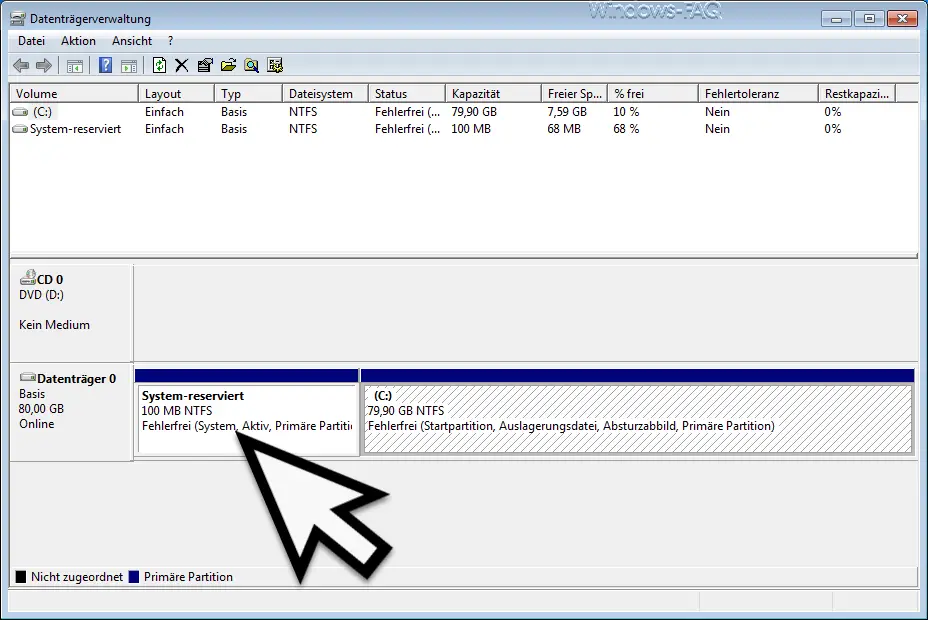Sort by the % frei column header
928x620 pixels.
(653, 93)
